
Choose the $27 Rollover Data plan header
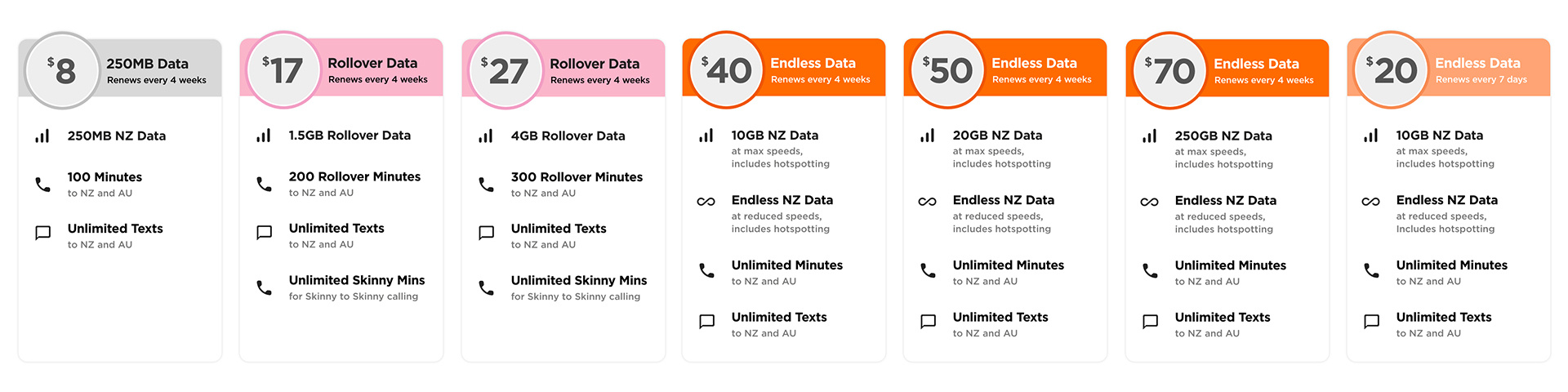click(563, 68)
